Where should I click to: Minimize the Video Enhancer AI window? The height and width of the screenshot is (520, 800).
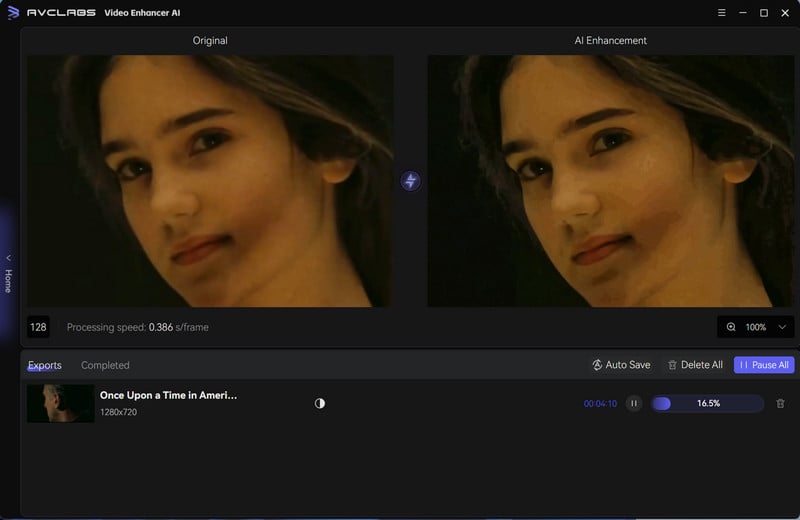743,12
